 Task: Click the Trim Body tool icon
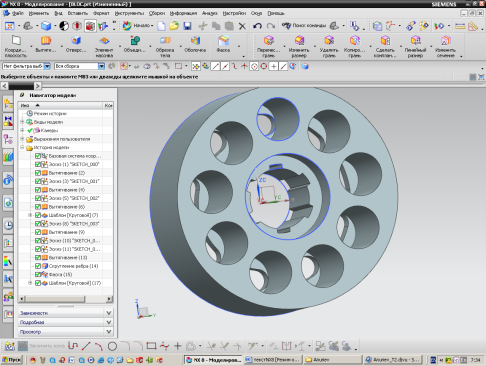[165, 46]
